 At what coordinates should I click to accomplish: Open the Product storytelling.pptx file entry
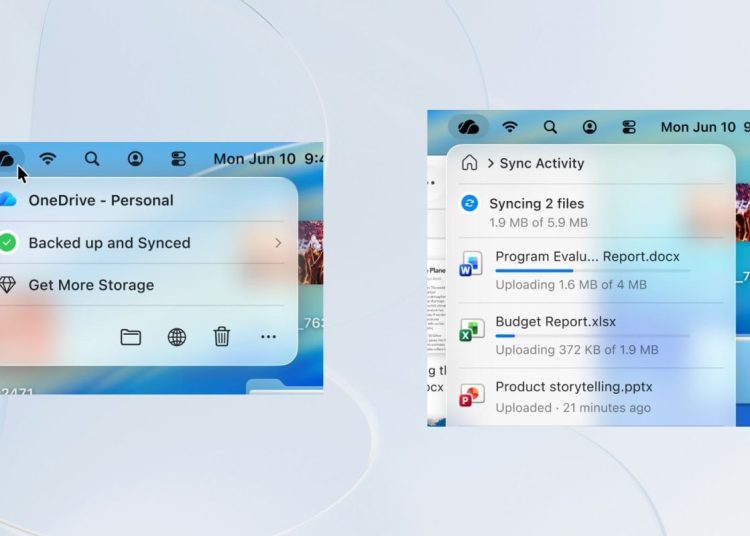pos(573,387)
